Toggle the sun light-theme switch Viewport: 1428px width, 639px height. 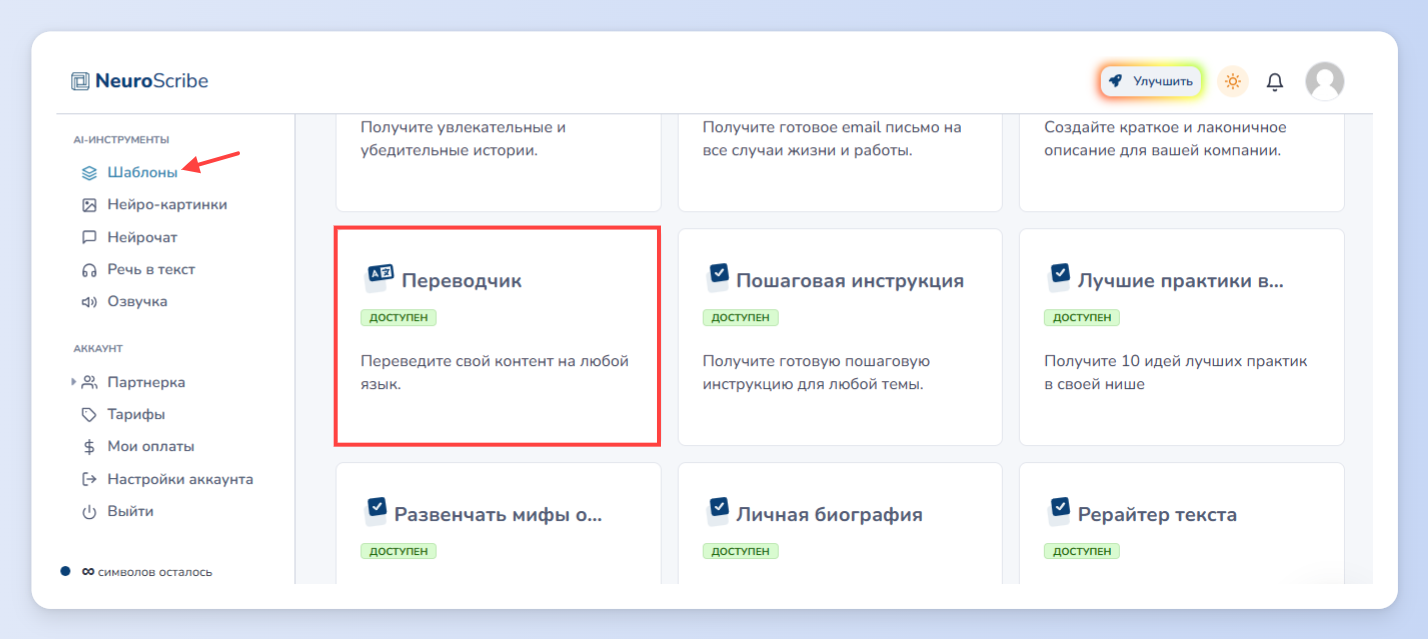1233,81
